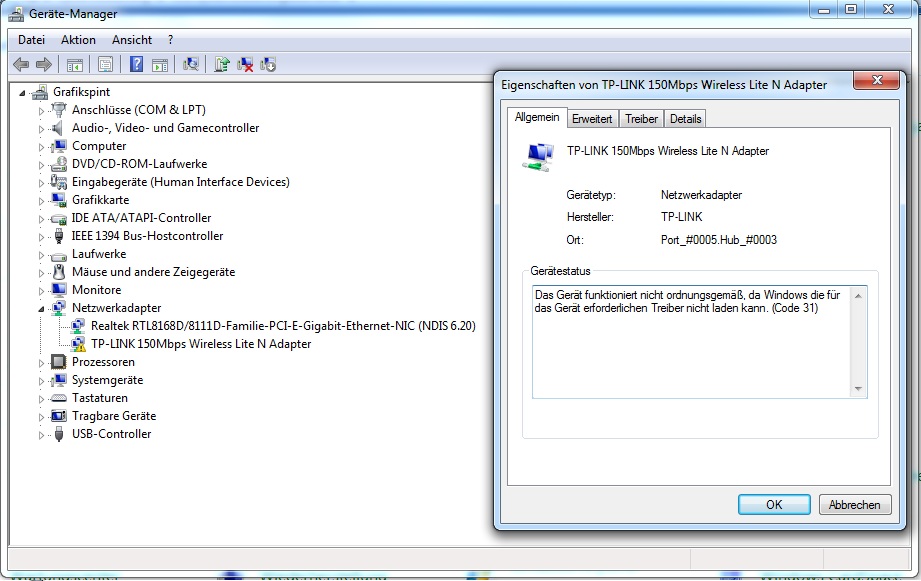
Task: Click the OK button
Action: pyautogui.click(x=774, y=505)
